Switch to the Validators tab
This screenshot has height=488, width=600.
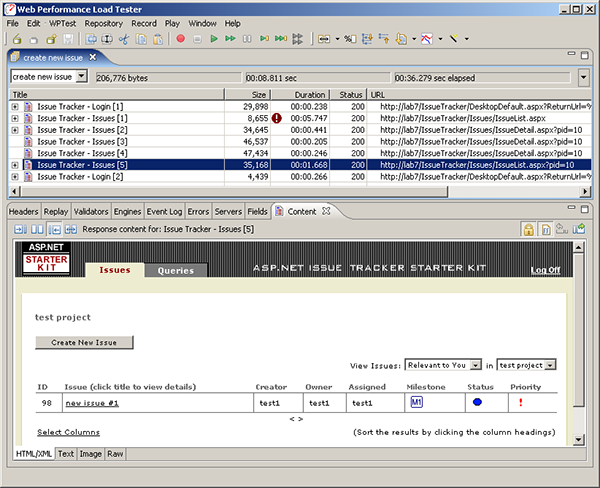(x=91, y=212)
